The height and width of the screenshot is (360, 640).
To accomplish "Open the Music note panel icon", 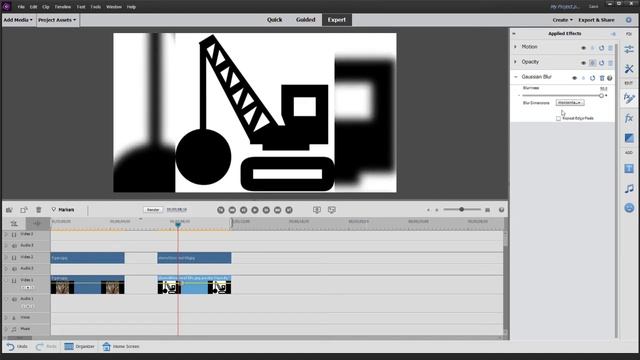I will pos(629,188).
